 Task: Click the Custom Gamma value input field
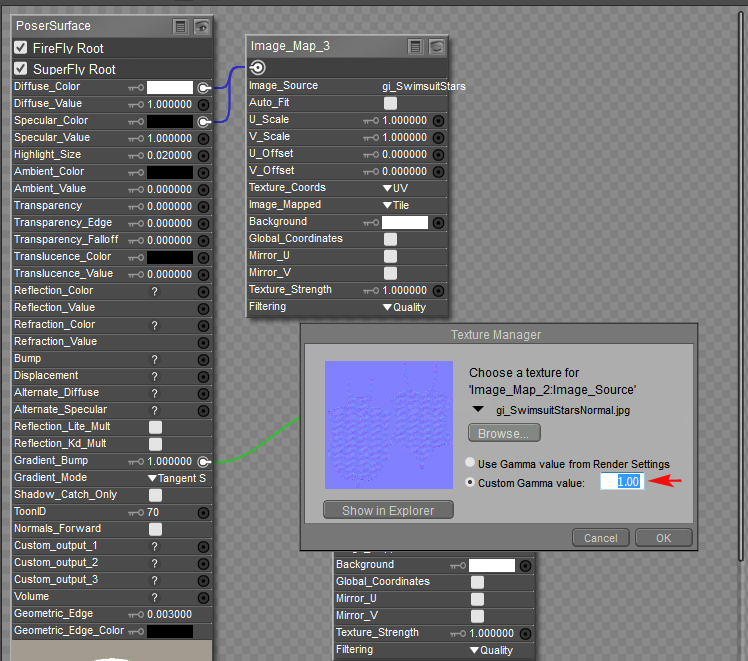[x=621, y=482]
